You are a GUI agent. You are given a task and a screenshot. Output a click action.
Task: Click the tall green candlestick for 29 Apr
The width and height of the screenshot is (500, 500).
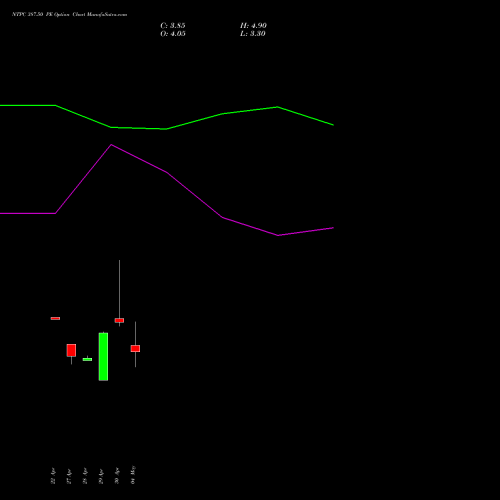click(x=103, y=356)
